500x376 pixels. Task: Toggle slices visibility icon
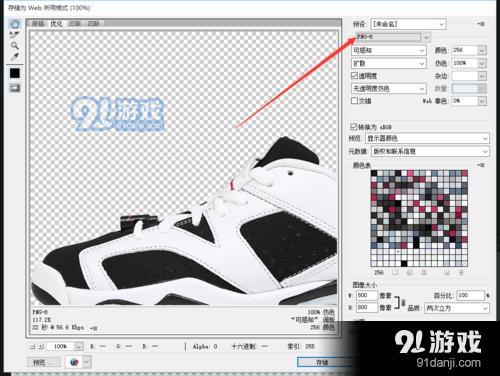coord(15,88)
